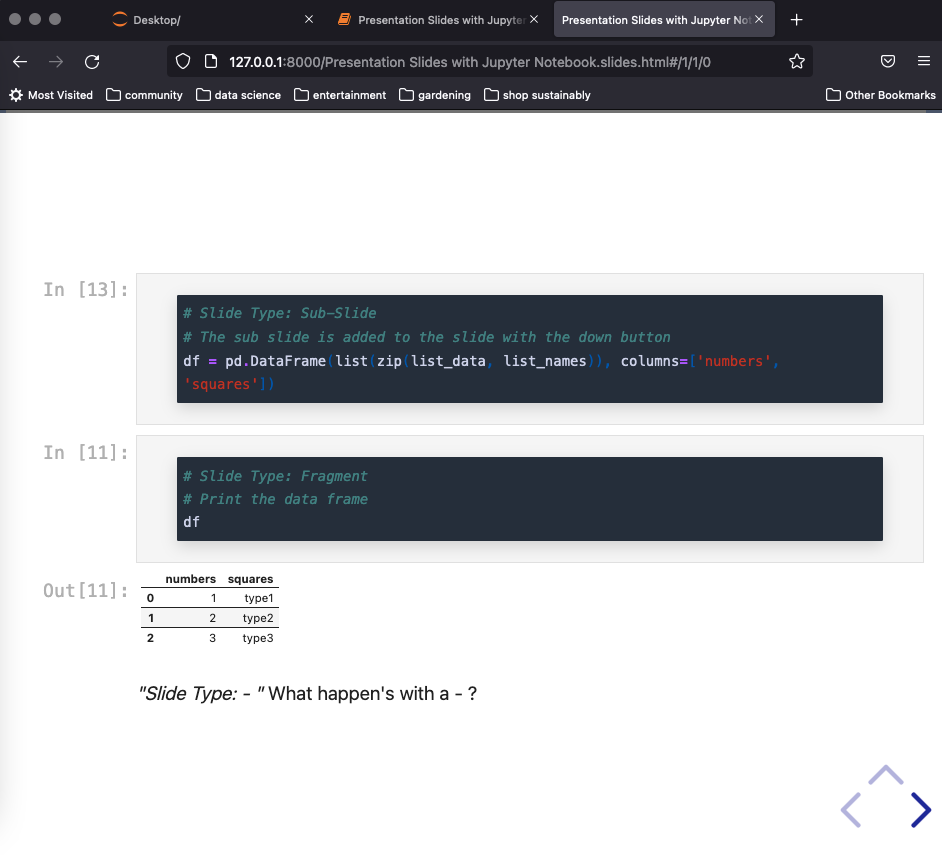Open a new browser tab

tap(796, 19)
